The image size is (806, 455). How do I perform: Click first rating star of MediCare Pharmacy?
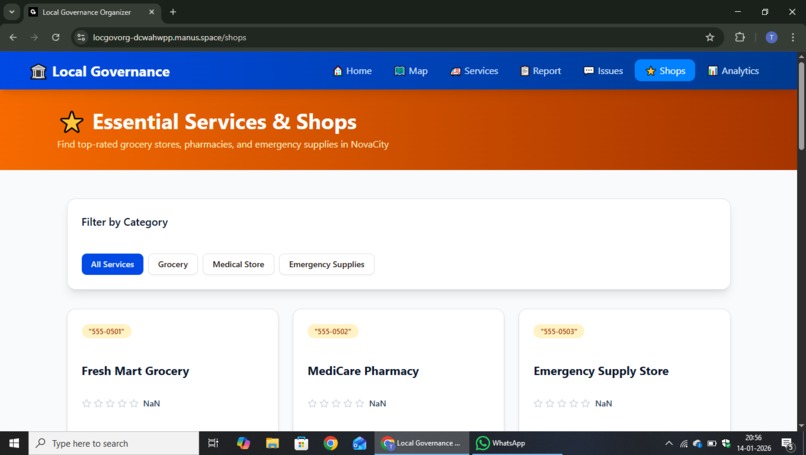(x=312, y=403)
